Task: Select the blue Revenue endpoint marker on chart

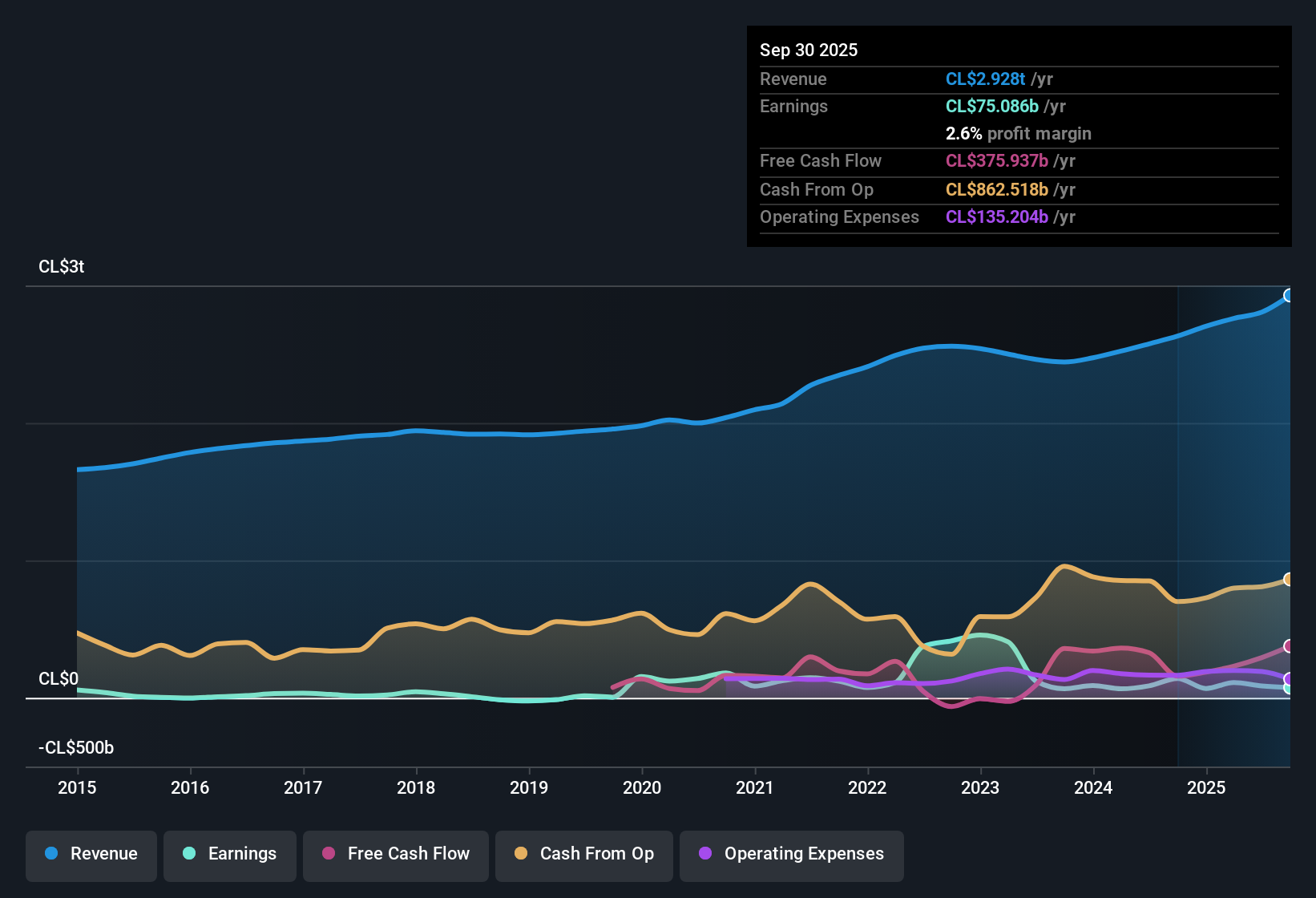Action: (x=1289, y=295)
